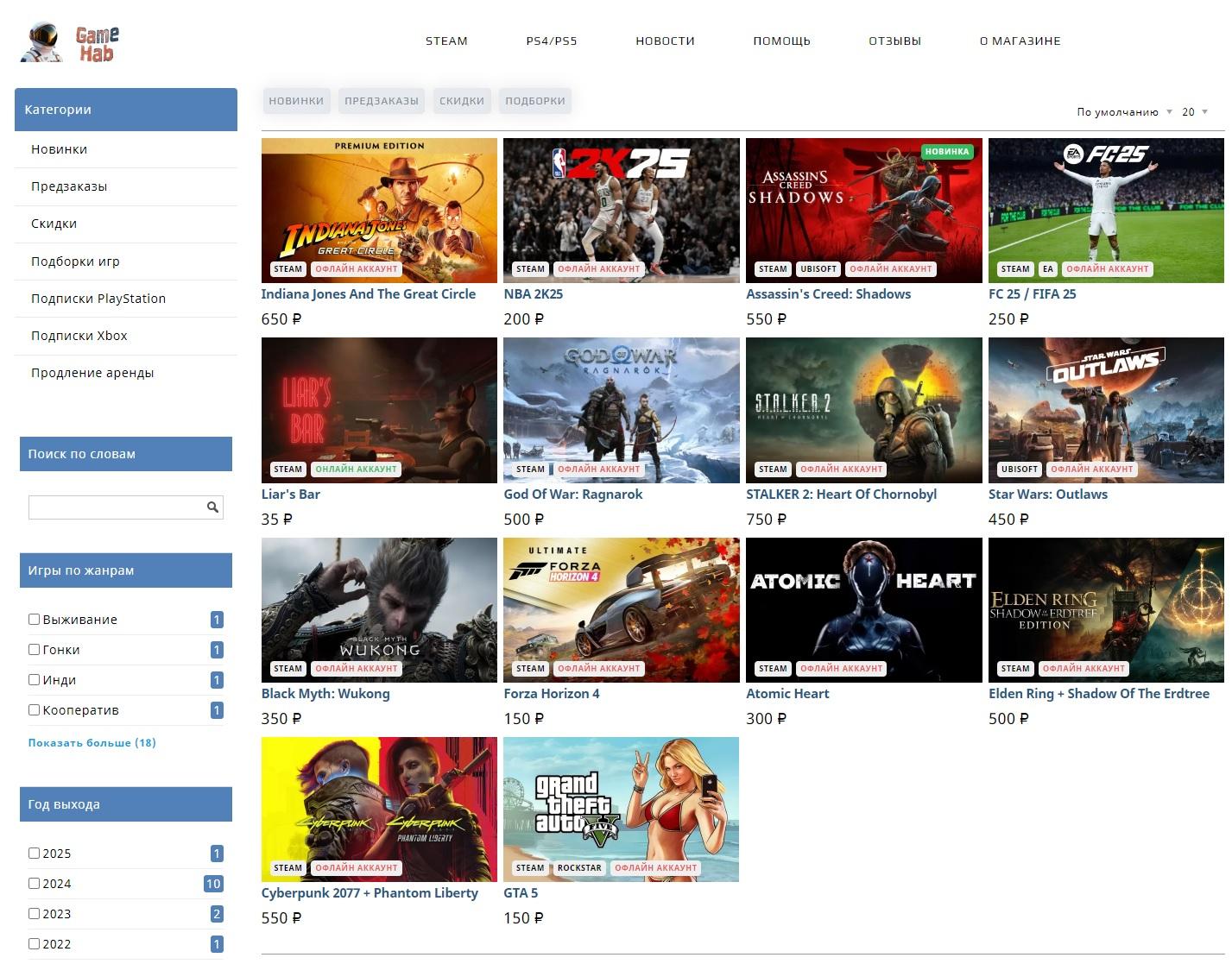Go to the PS4/PS5 menu section

(x=552, y=41)
